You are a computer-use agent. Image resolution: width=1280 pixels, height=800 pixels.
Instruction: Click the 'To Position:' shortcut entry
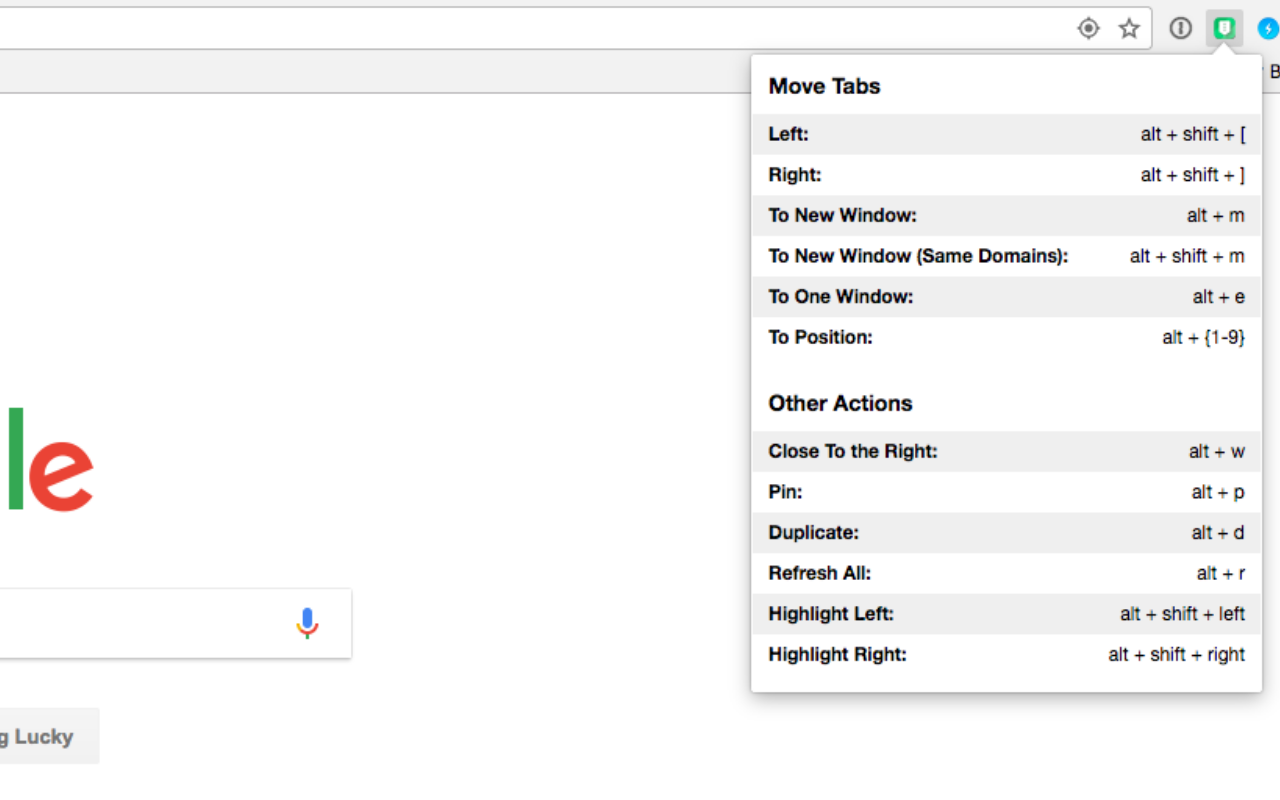coord(1005,337)
